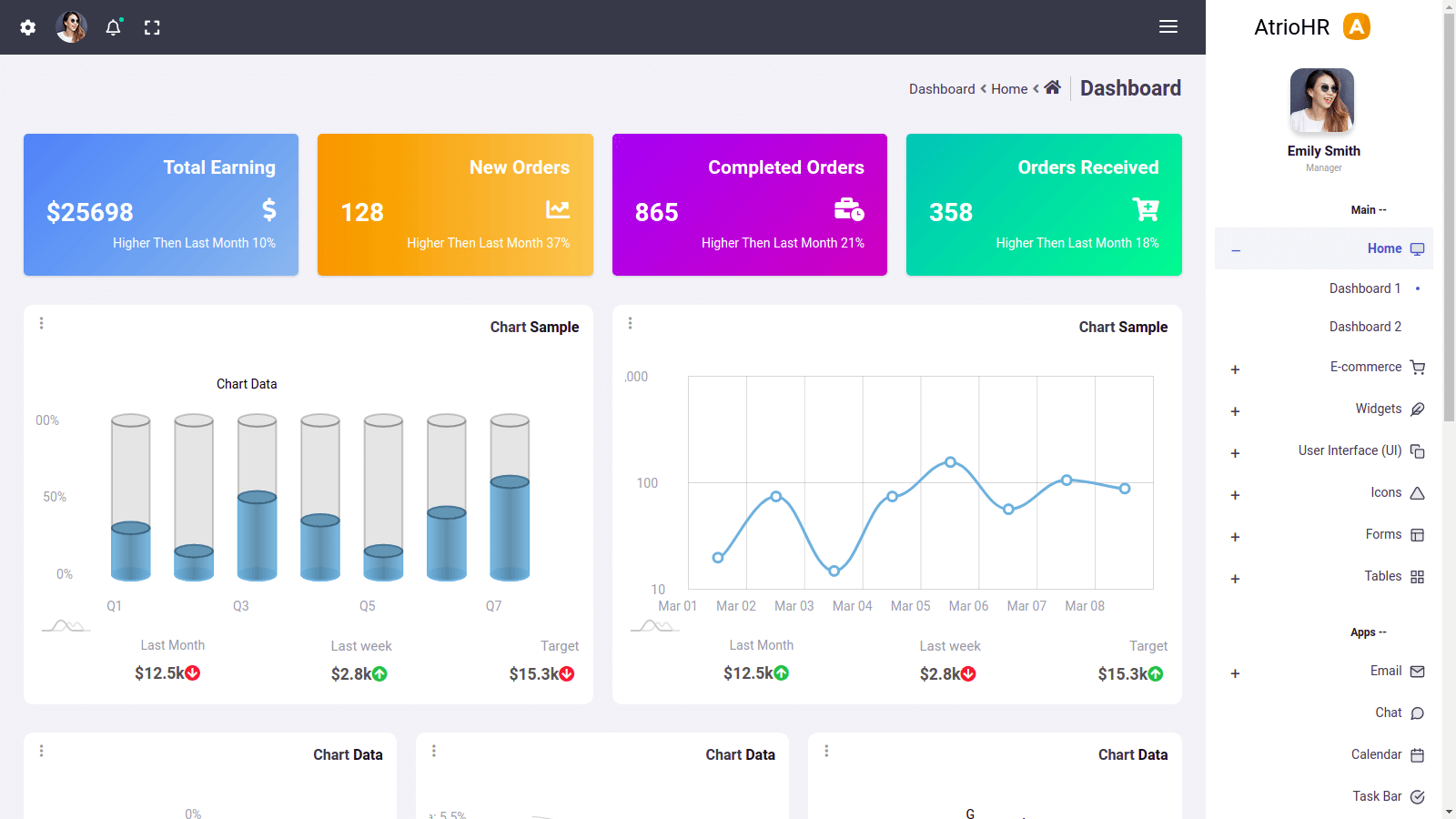Click the AtrioHR logo icon
This screenshot has width=1456, height=819.
(x=1357, y=27)
